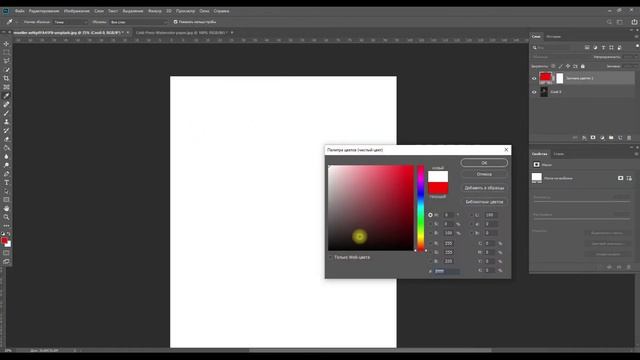Enable the web-only colors checkbox
Screen dimensions: 640x360
(x=331, y=258)
